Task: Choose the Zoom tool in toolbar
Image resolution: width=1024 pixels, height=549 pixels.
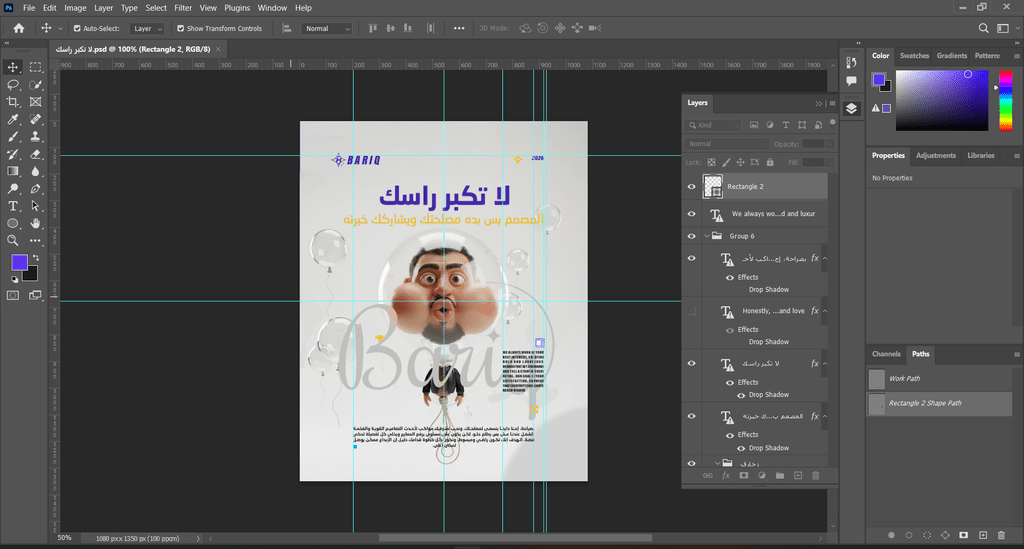Action: click(x=13, y=240)
